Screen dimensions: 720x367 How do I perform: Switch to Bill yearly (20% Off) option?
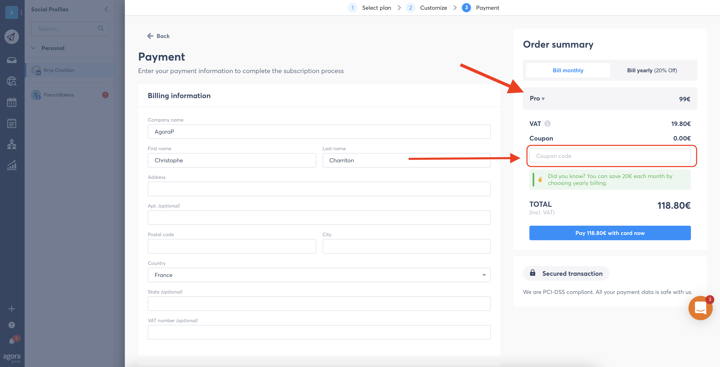pos(652,70)
